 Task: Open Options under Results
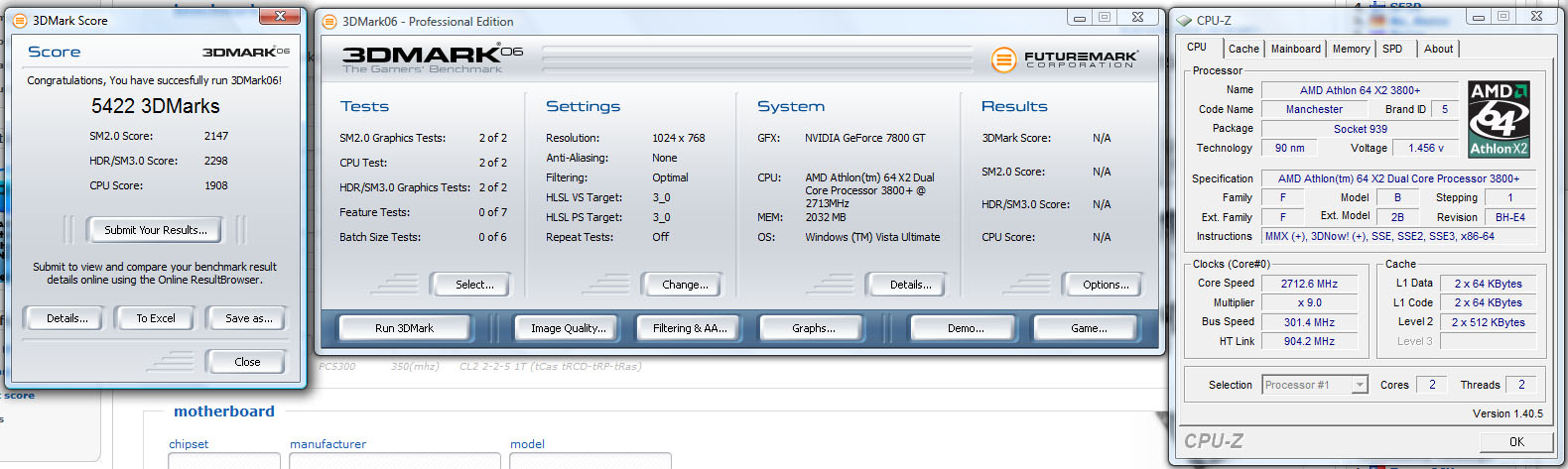point(1106,285)
